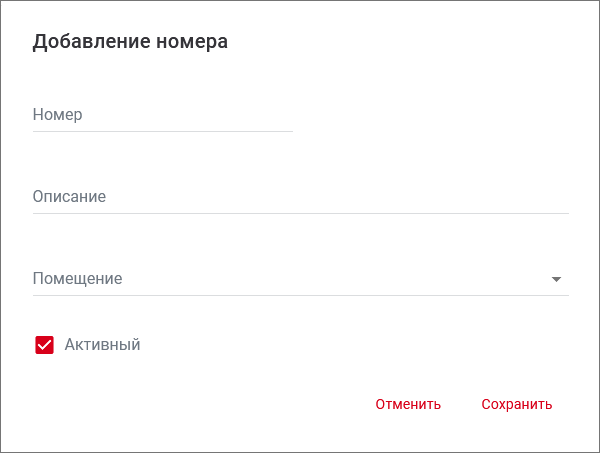Place cursor in the description field

tap(300, 197)
